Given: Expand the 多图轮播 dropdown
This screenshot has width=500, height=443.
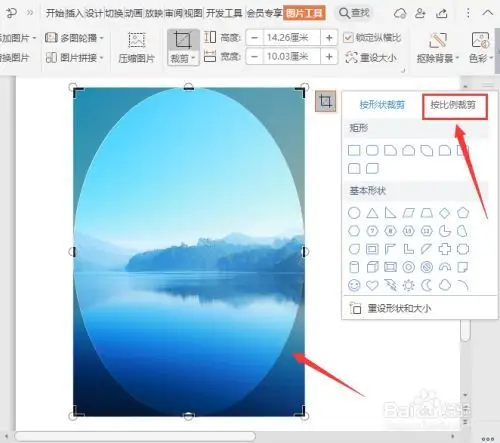Looking at the screenshot, I should coord(102,38).
